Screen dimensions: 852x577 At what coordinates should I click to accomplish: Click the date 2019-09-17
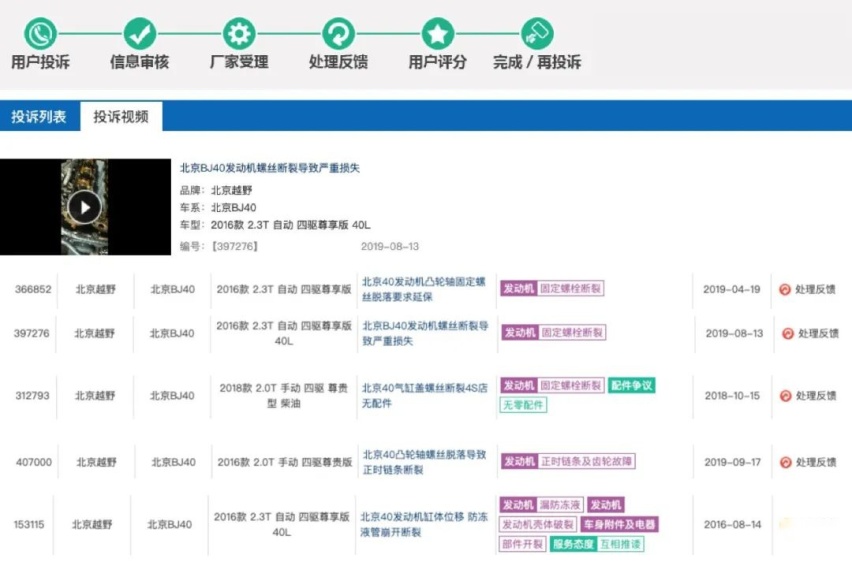coord(732,462)
